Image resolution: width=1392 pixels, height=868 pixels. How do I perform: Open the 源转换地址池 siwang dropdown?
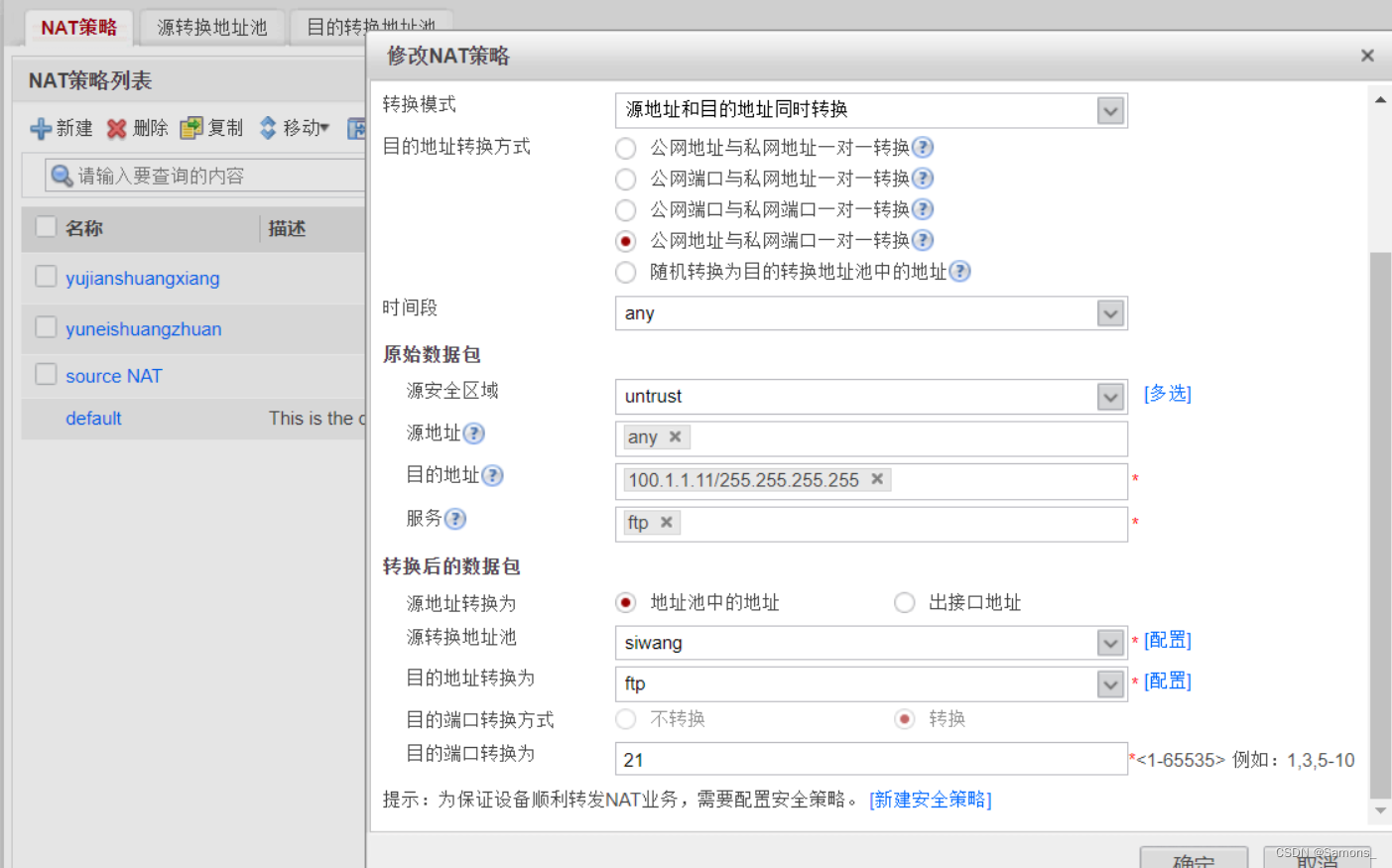click(x=1110, y=643)
